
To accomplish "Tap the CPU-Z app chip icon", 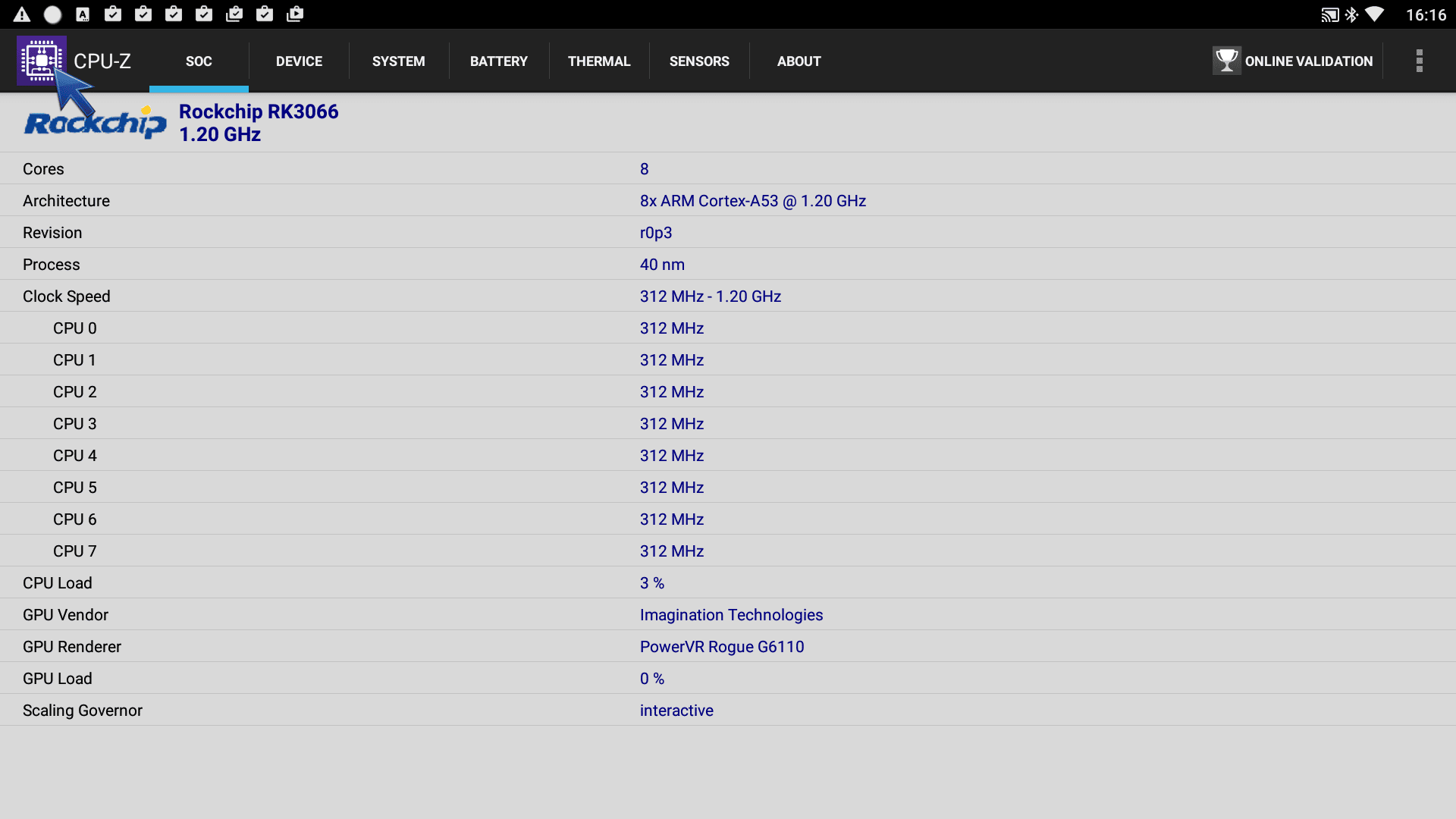I will [42, 61].
